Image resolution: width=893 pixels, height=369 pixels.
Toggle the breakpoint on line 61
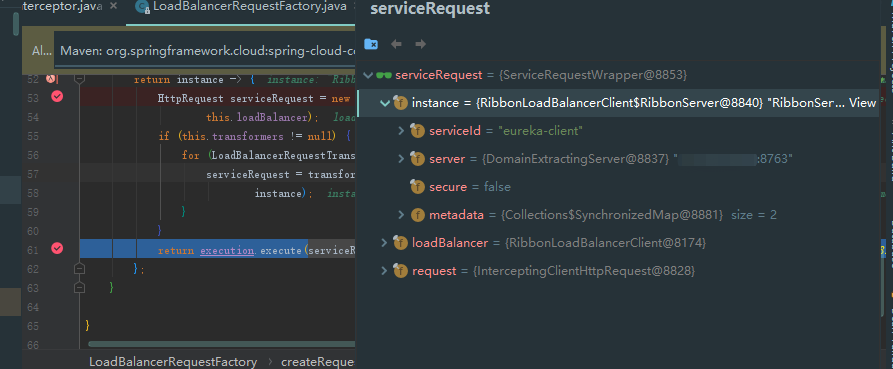coord(57,248)
